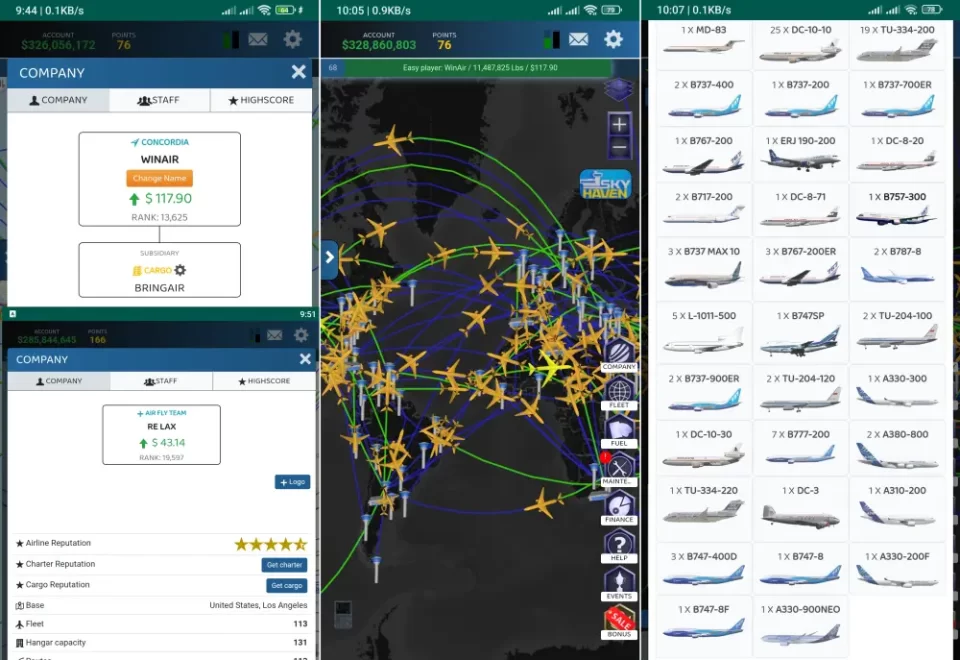Image resolution: width=960 pixels, height=660 pixels.
Task: Expand the left side panel arrow
Action: click(330, 259)
